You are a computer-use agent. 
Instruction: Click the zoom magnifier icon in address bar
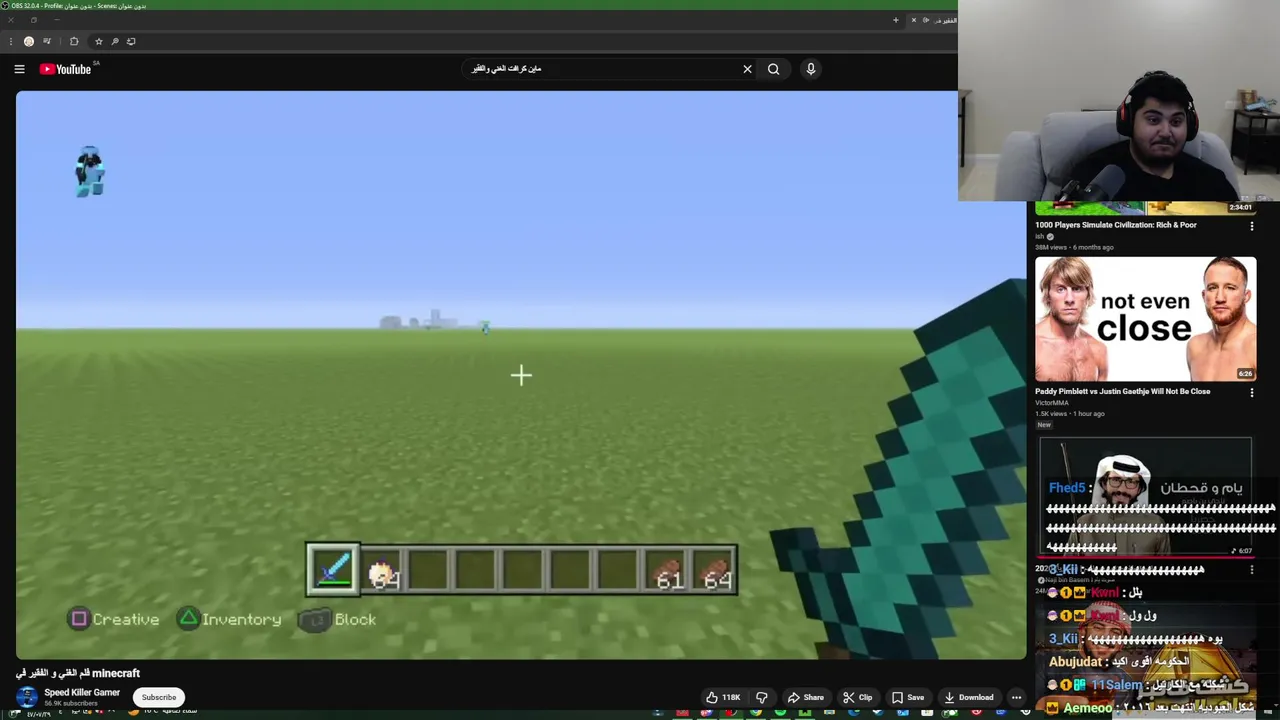pyautogui.click(x=115, y=41)
